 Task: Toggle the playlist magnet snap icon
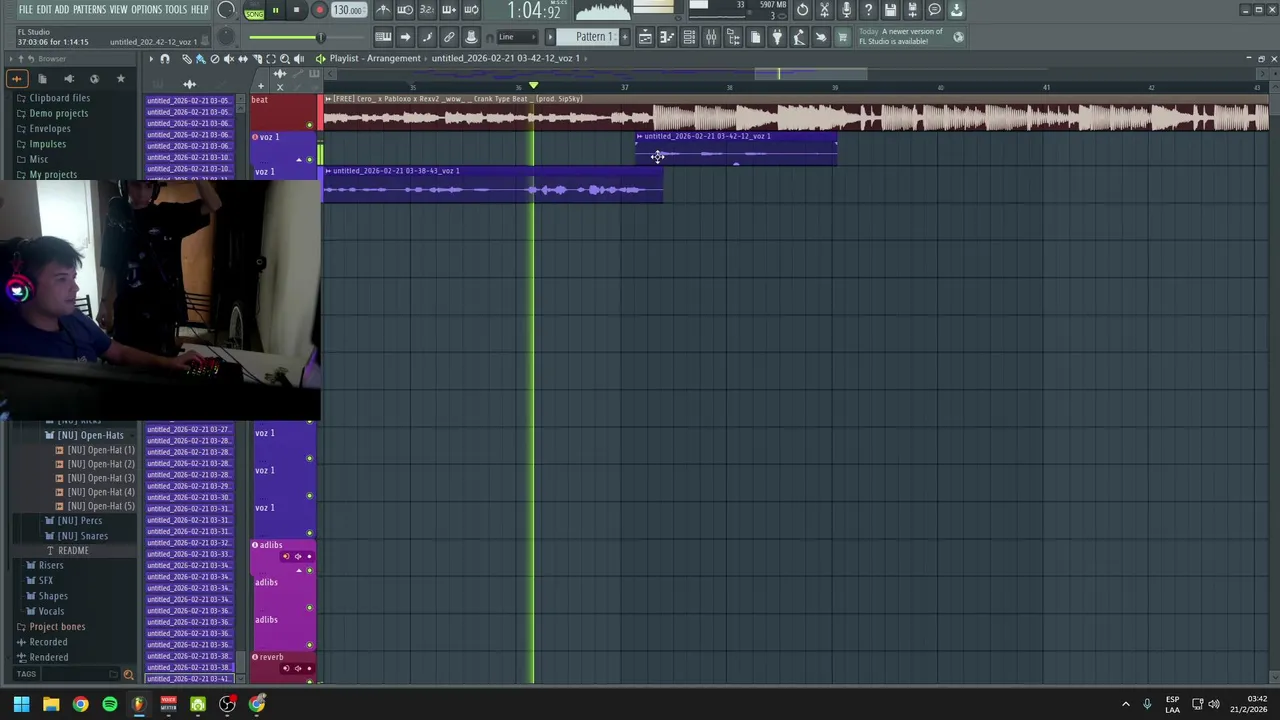165,59
